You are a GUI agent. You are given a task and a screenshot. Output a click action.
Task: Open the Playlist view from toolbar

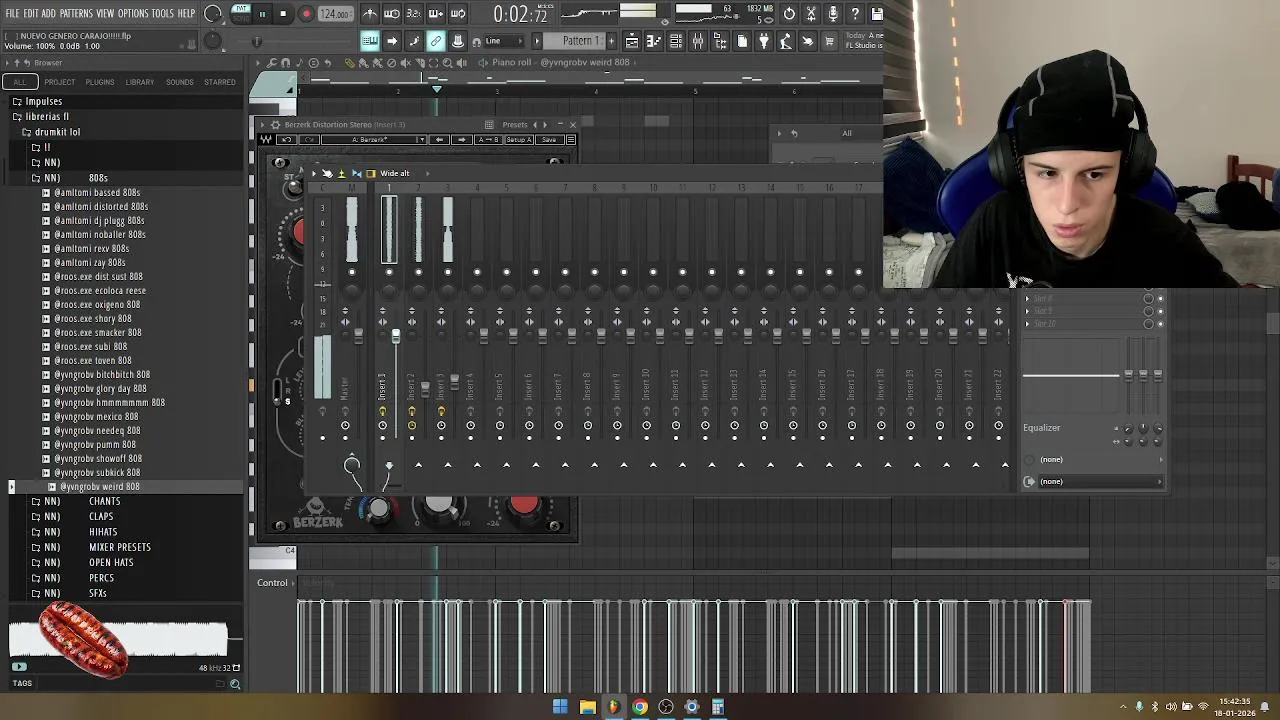(x=632, y=41)
